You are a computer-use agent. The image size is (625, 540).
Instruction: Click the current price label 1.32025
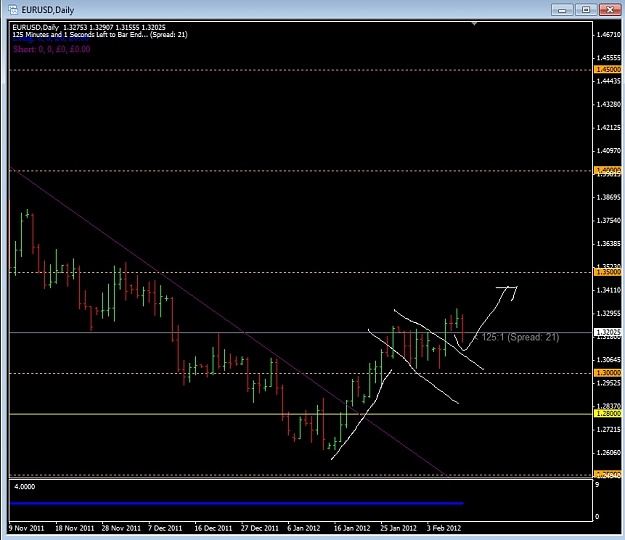pyautogui.click(x=608, y=332)
